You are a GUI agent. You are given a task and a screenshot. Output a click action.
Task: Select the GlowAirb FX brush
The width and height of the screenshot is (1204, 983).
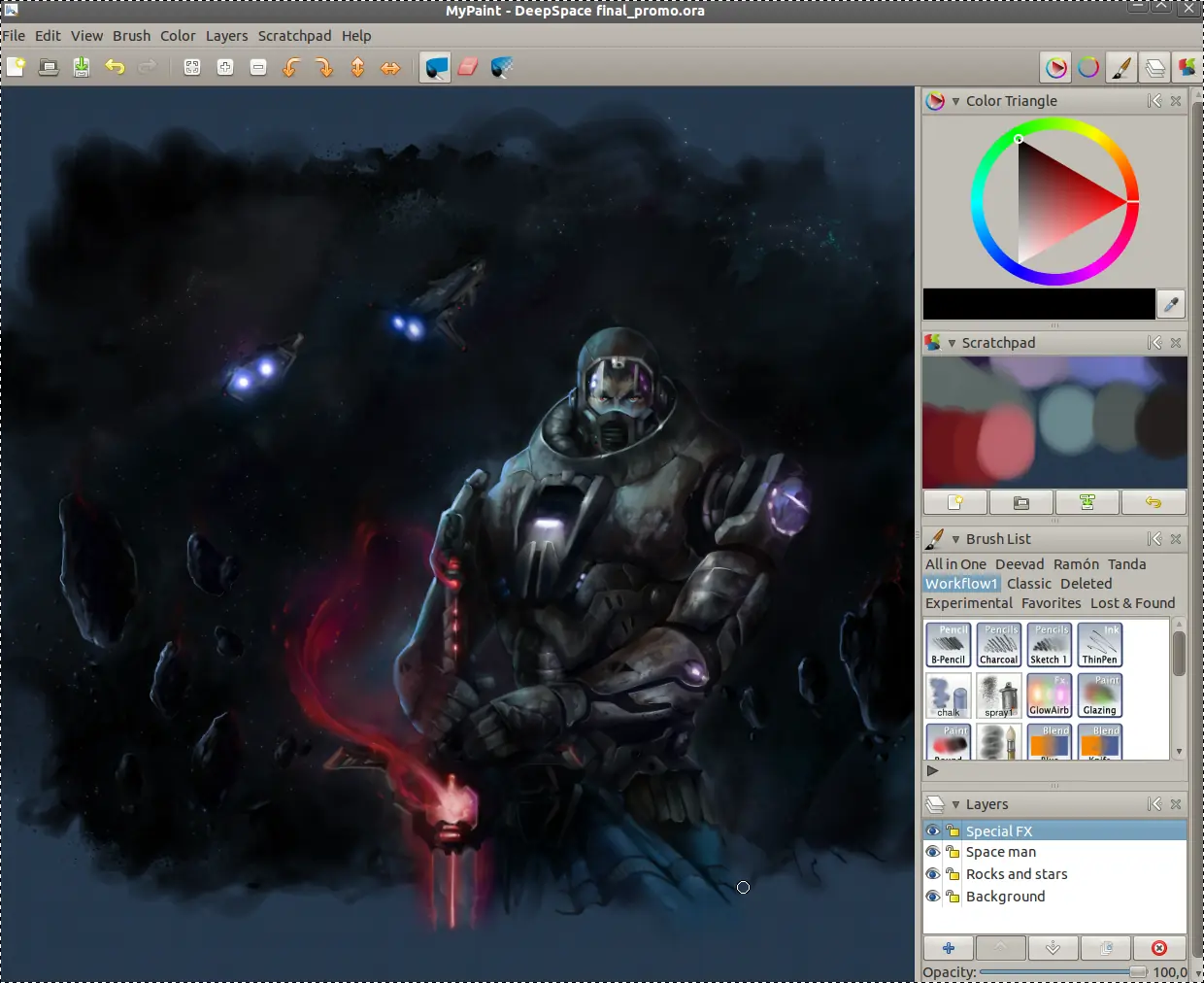pos(1050,695)
